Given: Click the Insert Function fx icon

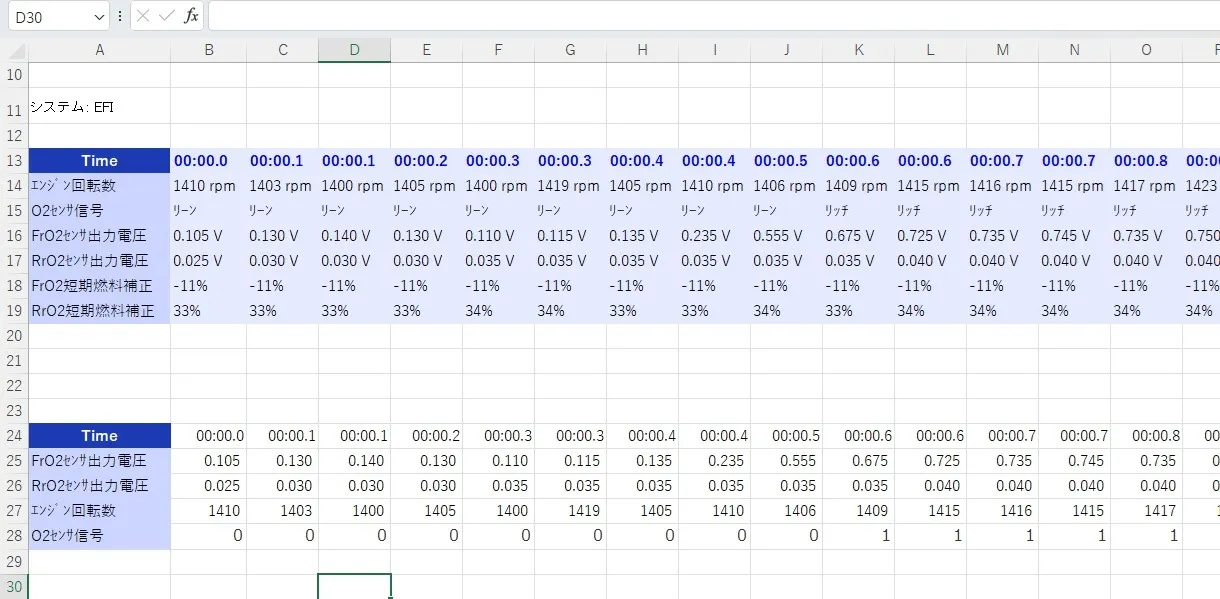Looking at the screenshot, I should 191,16.
